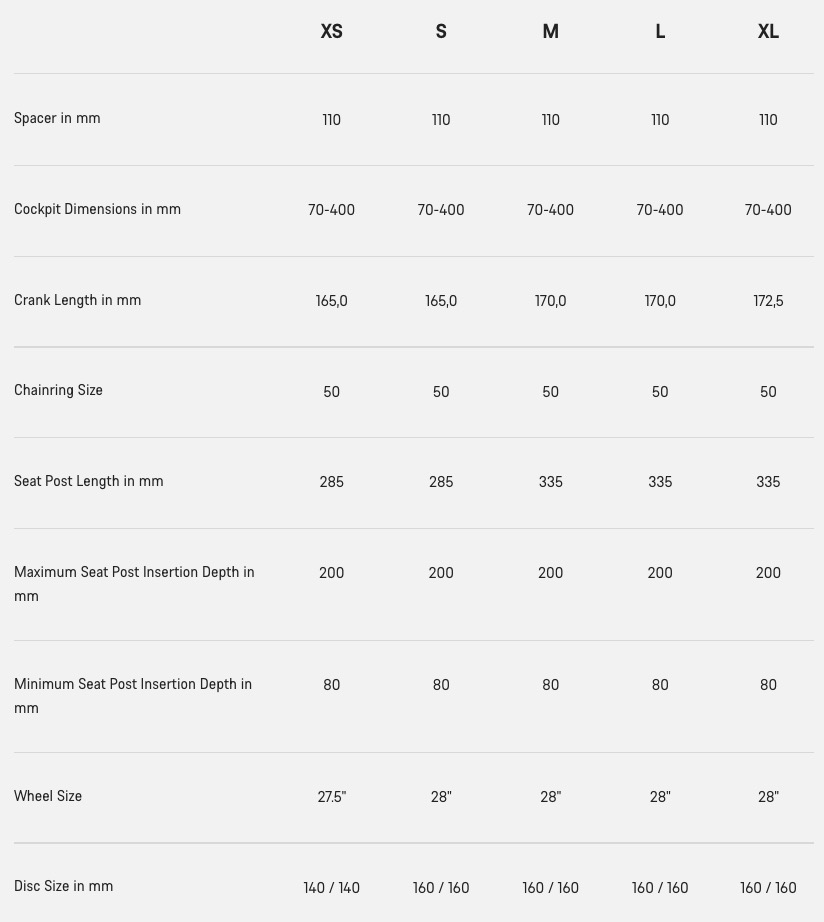The image size is (824, 922).
Task: Click the 172,5 crank length value for XL
Action: (x=768, y=301)
